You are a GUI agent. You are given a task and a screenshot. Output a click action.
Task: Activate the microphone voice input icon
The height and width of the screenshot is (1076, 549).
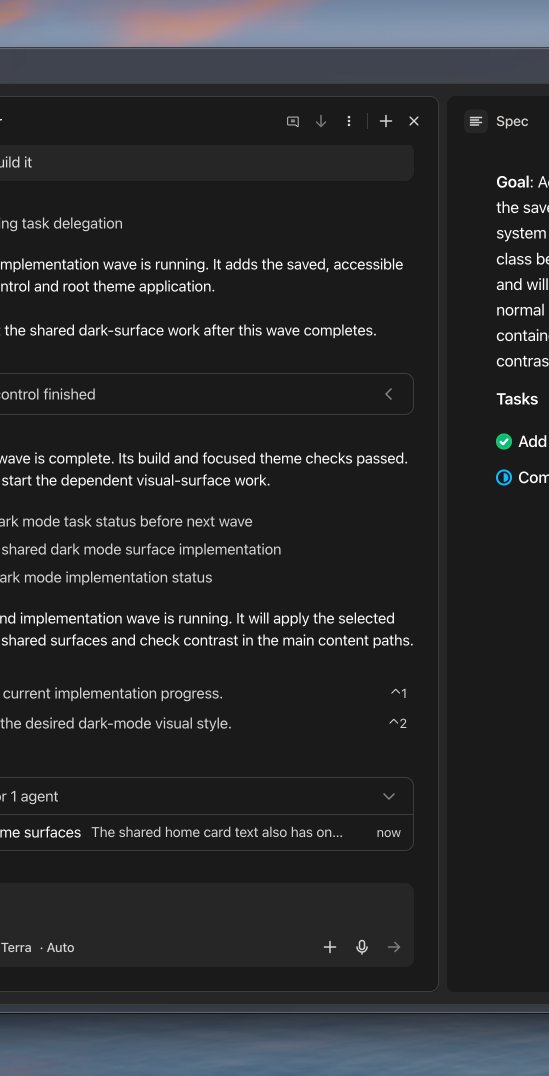(362, 947)
